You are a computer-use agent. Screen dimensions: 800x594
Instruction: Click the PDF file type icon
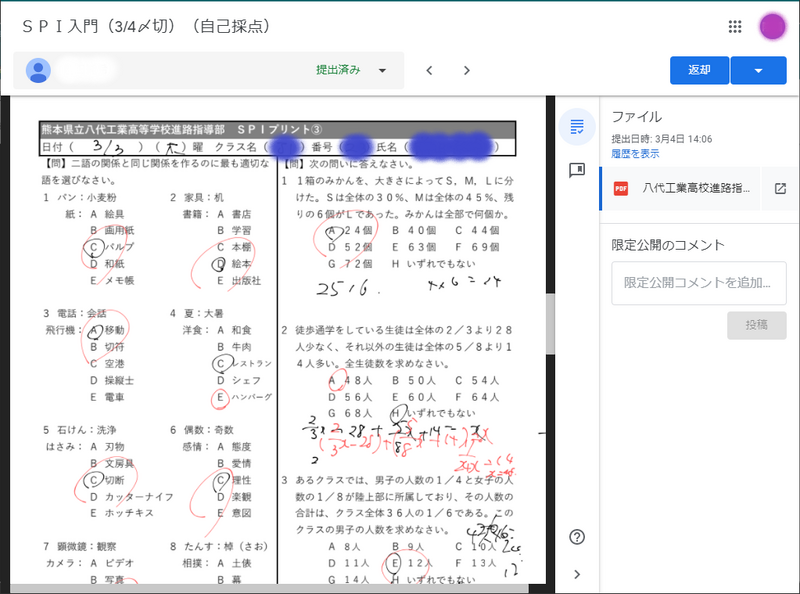click(x=621, y=189)
